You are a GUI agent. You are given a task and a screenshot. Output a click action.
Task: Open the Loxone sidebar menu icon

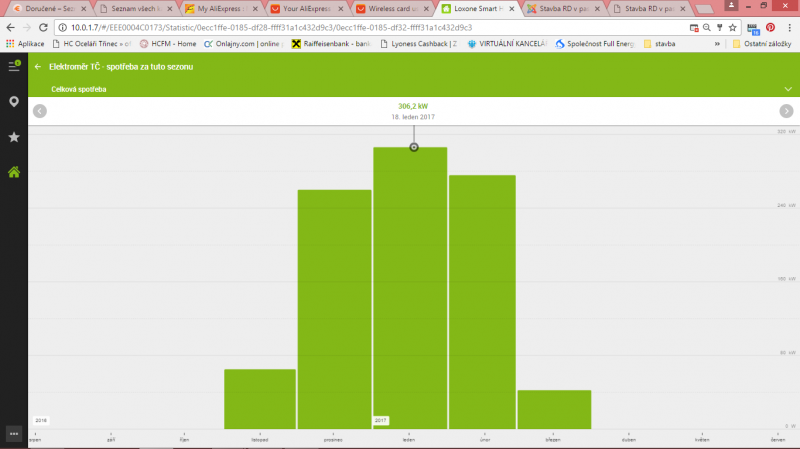tap(14, 66)
